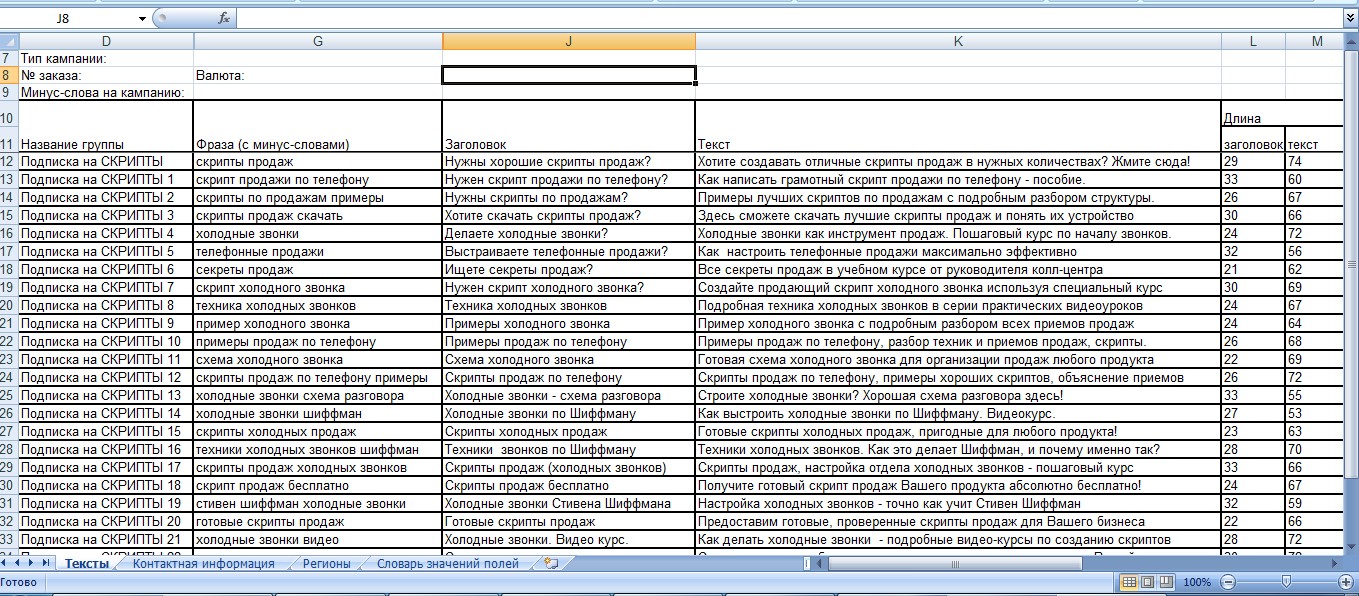Click the zoom in plus button

coord(1346,582)
